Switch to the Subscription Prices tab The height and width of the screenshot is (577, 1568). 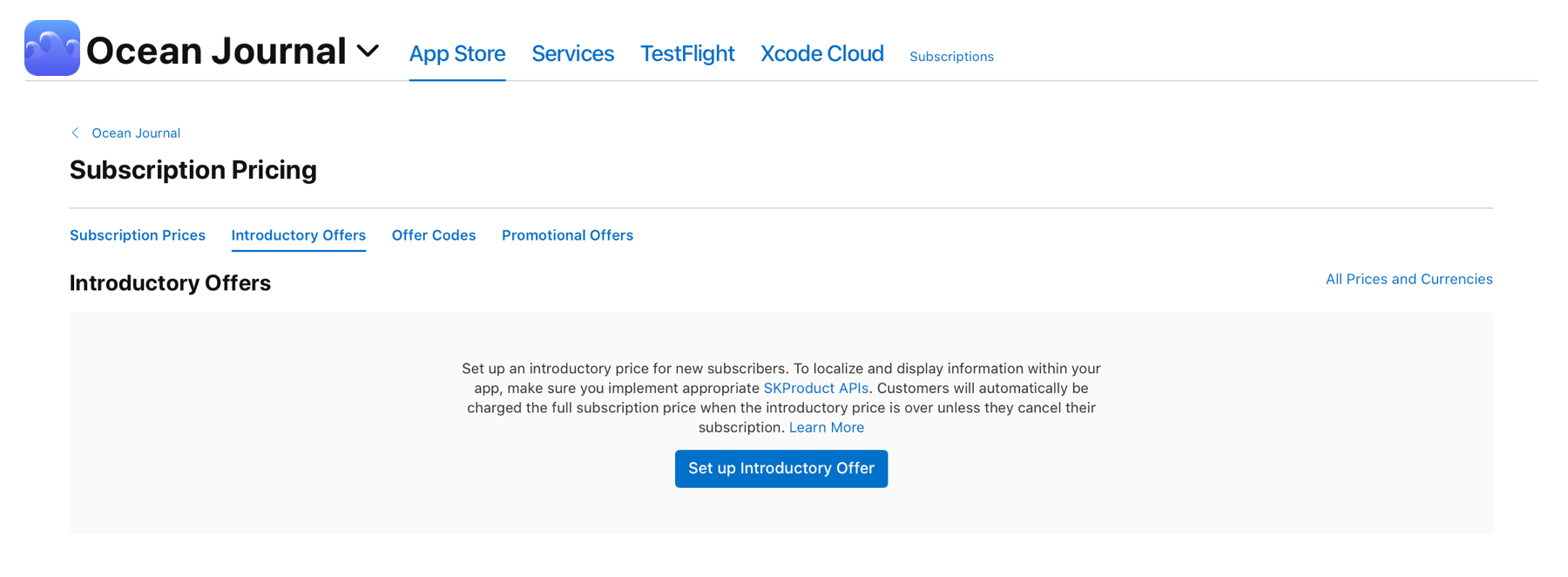pyautogui.click(x=137, y=234)
